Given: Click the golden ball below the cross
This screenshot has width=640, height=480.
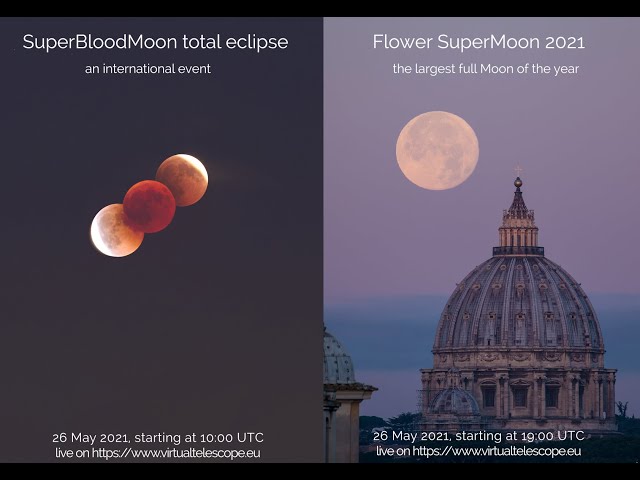Looking at the screenshot, I should (518, 182).
